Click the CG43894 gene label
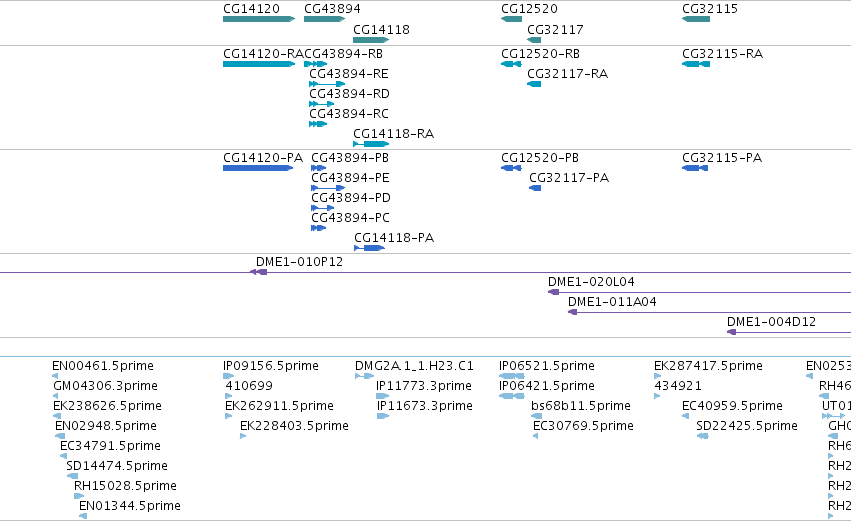The image size is (851, 521). [x=332, y=9]
